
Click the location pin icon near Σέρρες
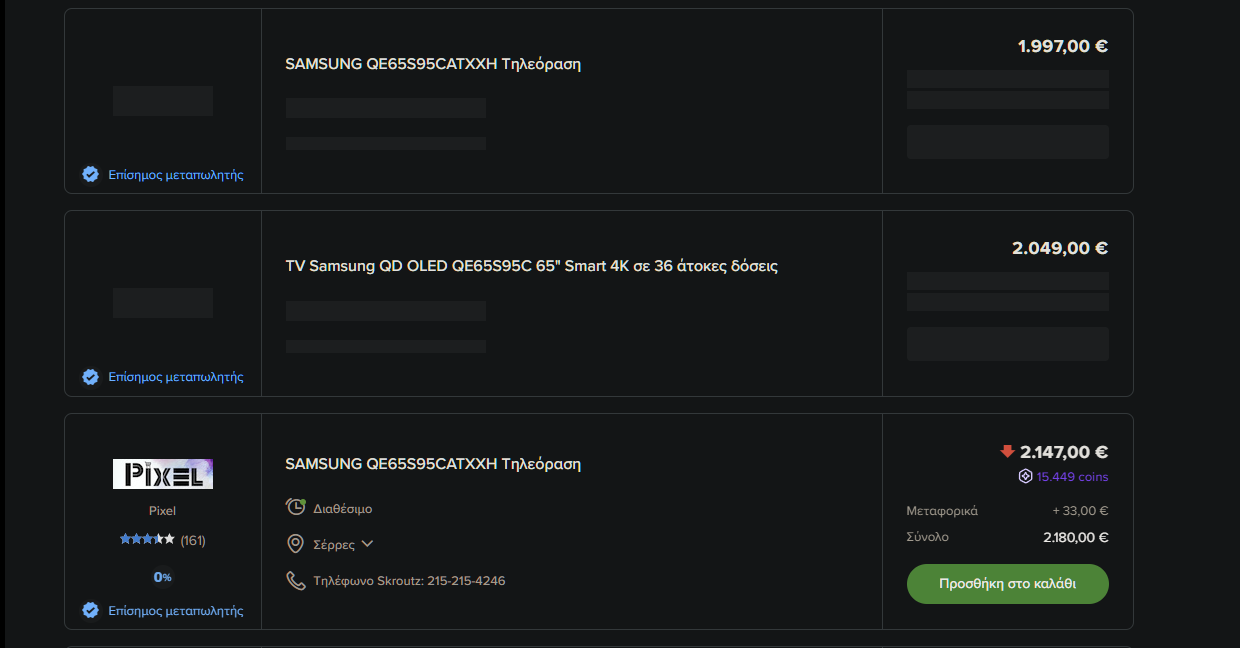pos(295,544)
